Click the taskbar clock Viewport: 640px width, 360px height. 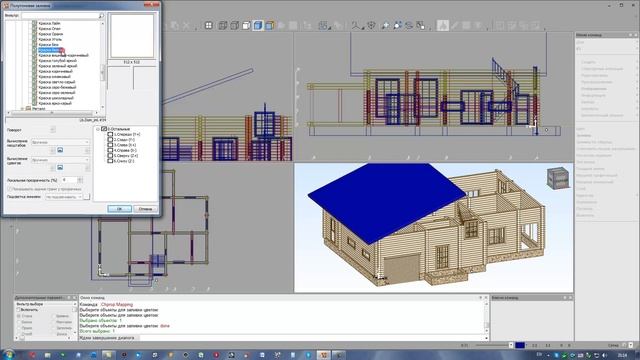tap(622, 356)
